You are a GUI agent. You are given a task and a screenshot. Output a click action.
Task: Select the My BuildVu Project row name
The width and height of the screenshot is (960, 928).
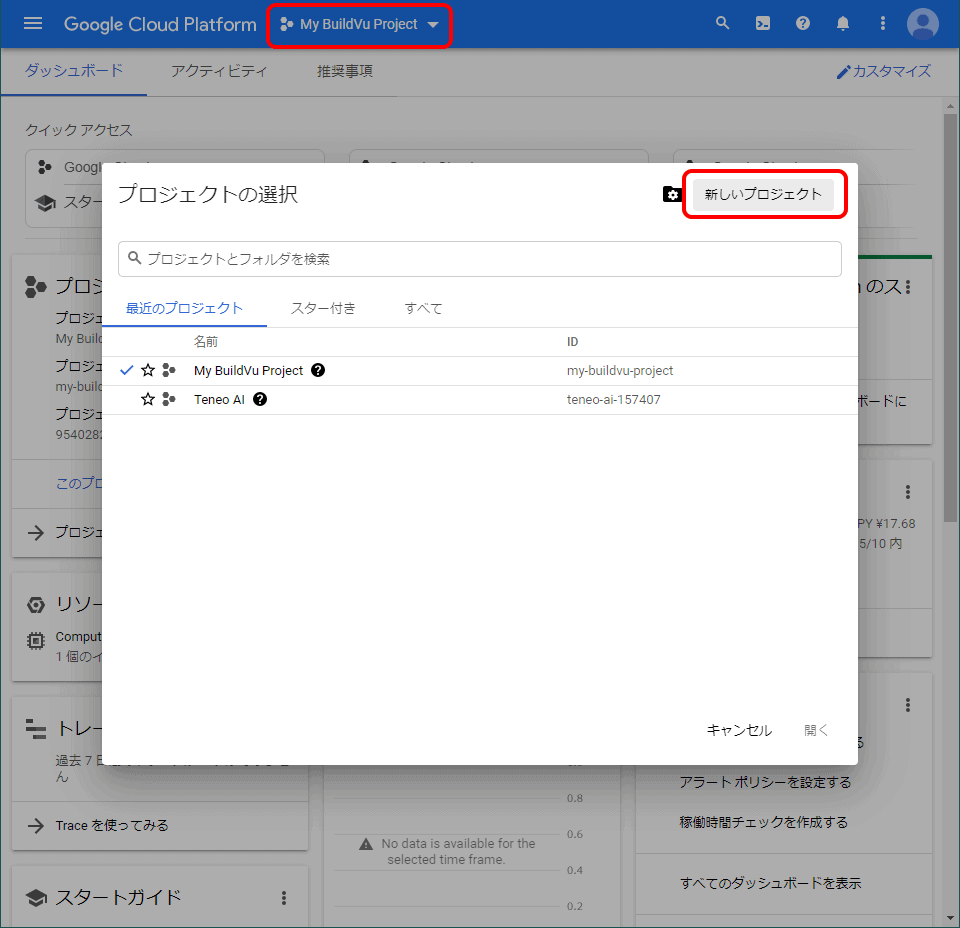(249, 370)
